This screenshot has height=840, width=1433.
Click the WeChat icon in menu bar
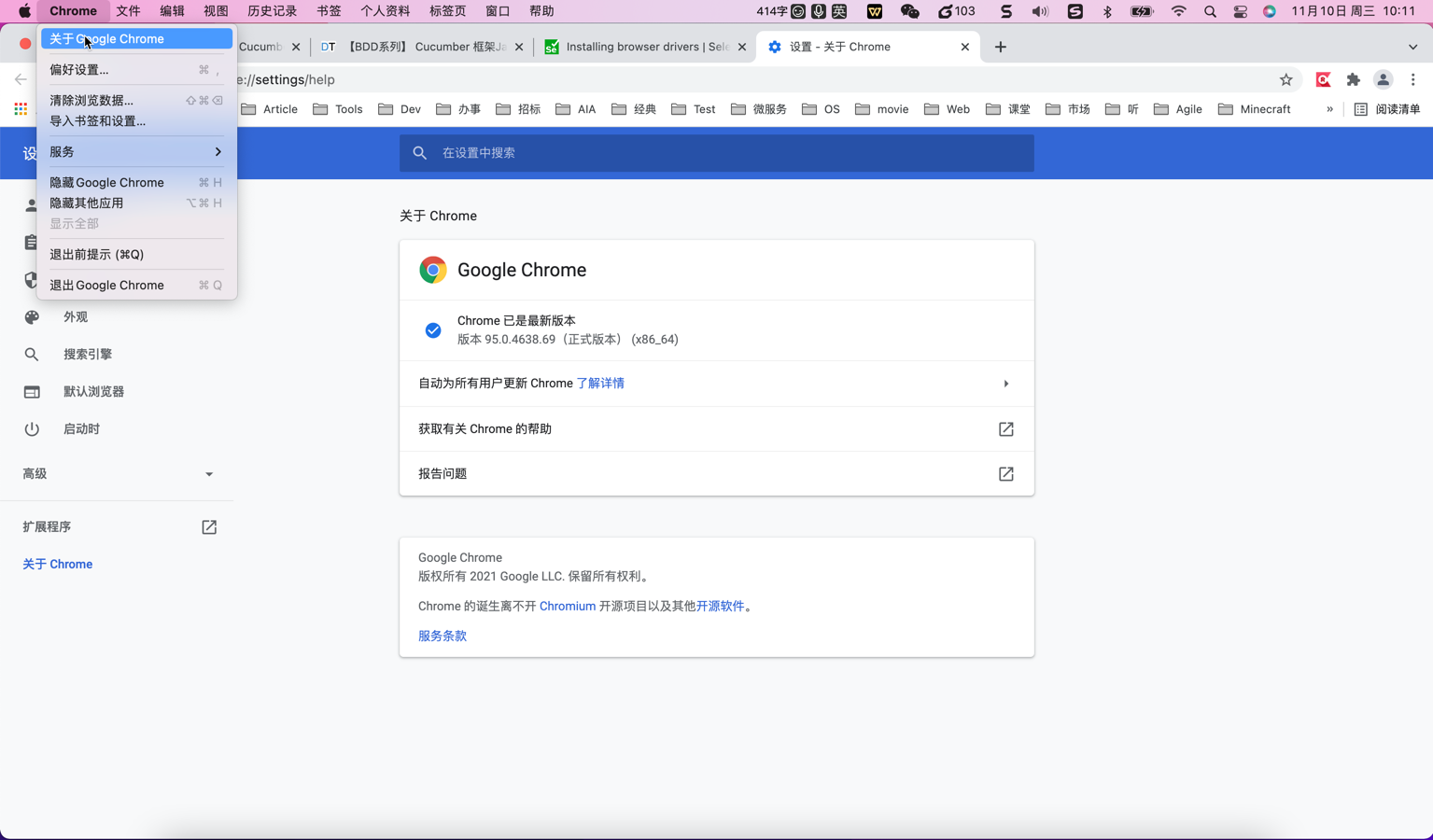(910, 11)
